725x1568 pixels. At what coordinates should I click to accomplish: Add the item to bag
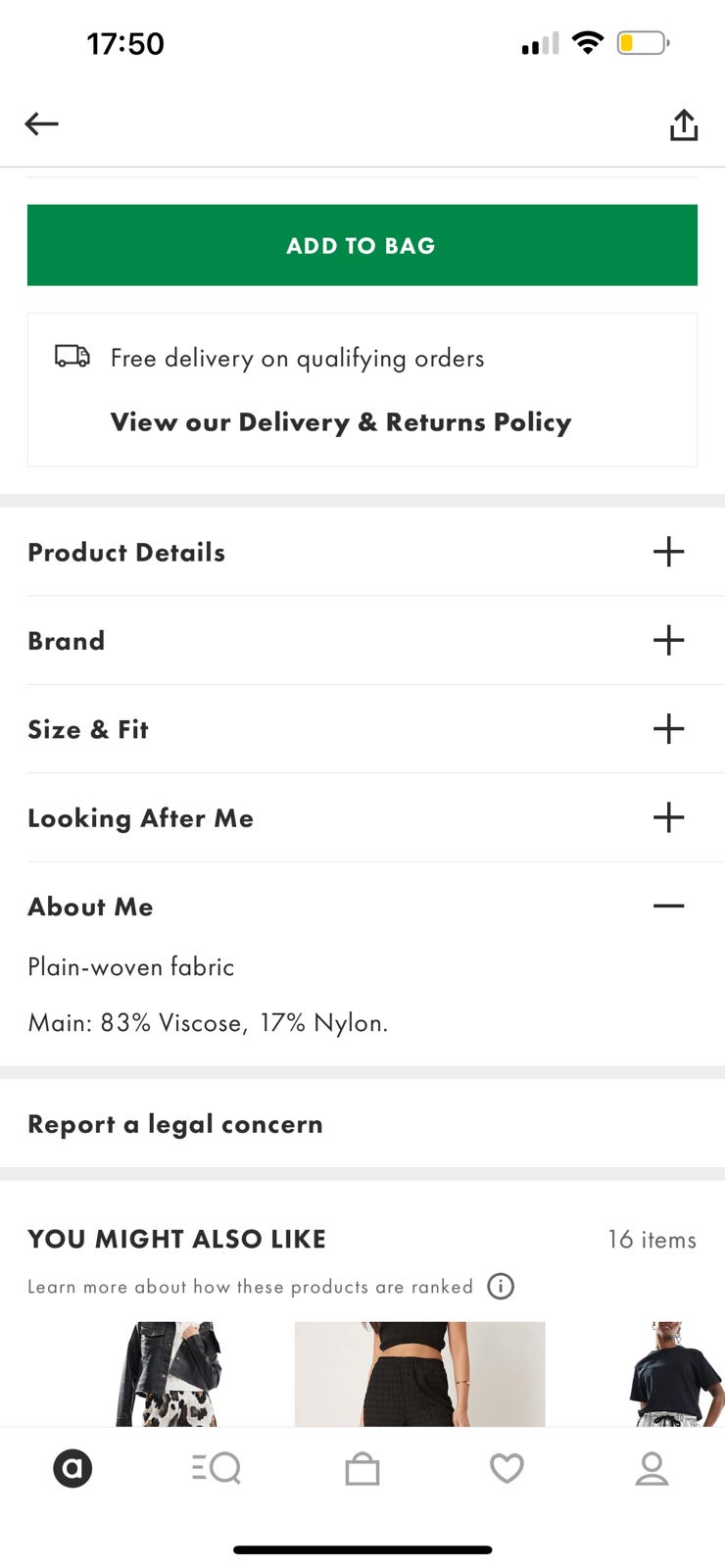[362, 245]
